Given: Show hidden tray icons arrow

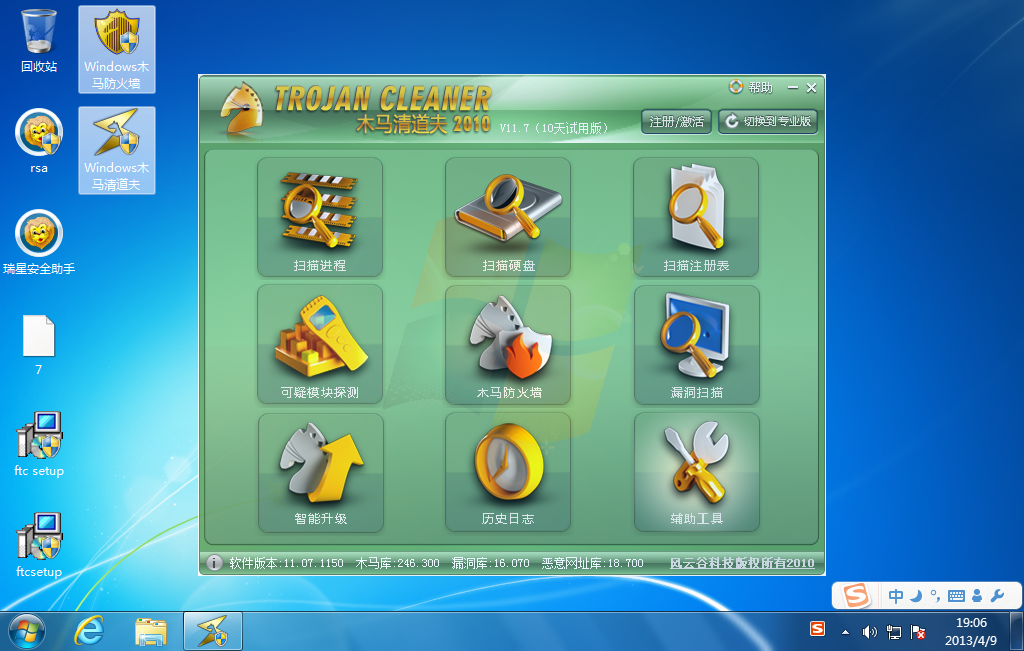Looking at the screenshot, I should pos(846,632).
